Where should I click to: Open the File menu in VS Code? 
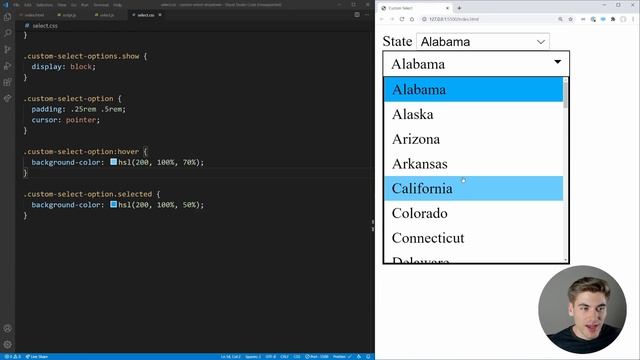point(16,5)
